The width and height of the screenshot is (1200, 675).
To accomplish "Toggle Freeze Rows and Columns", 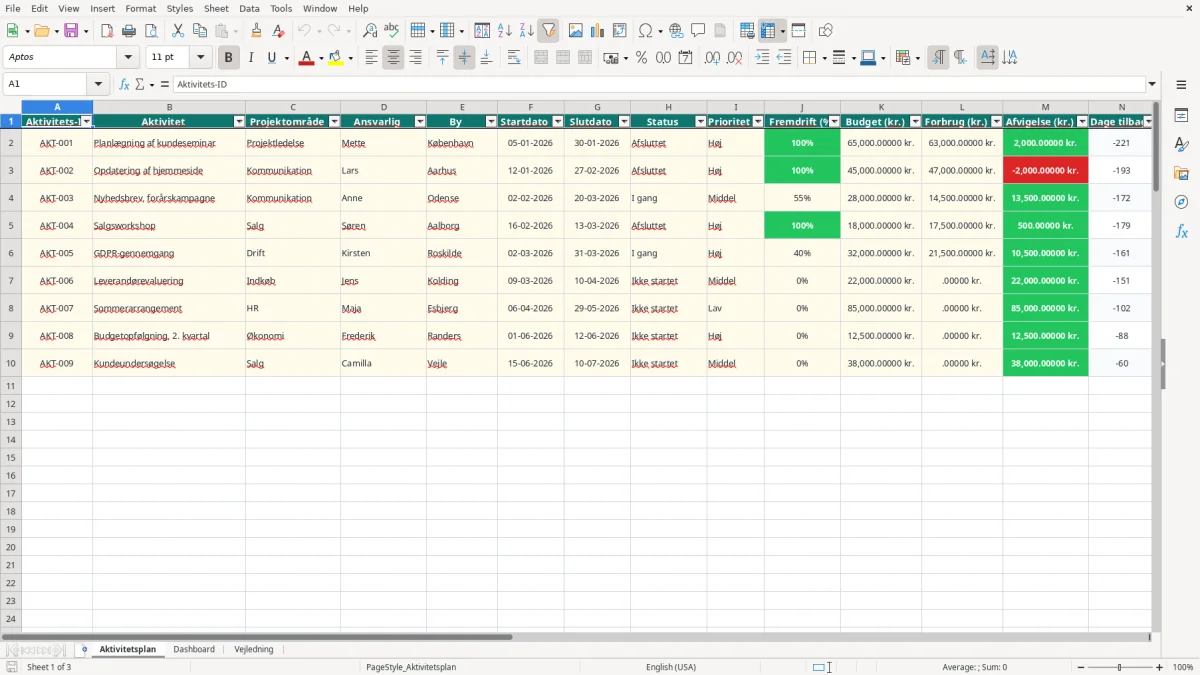I will click(768, 31).
